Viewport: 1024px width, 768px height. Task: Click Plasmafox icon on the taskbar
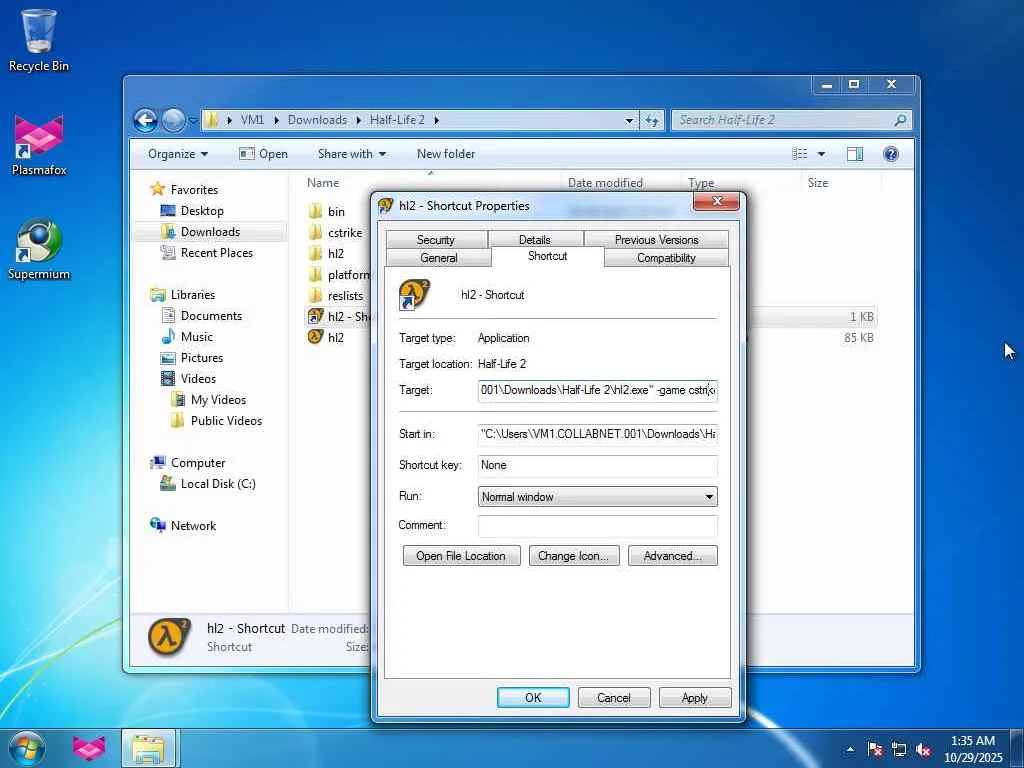point(89,749)
